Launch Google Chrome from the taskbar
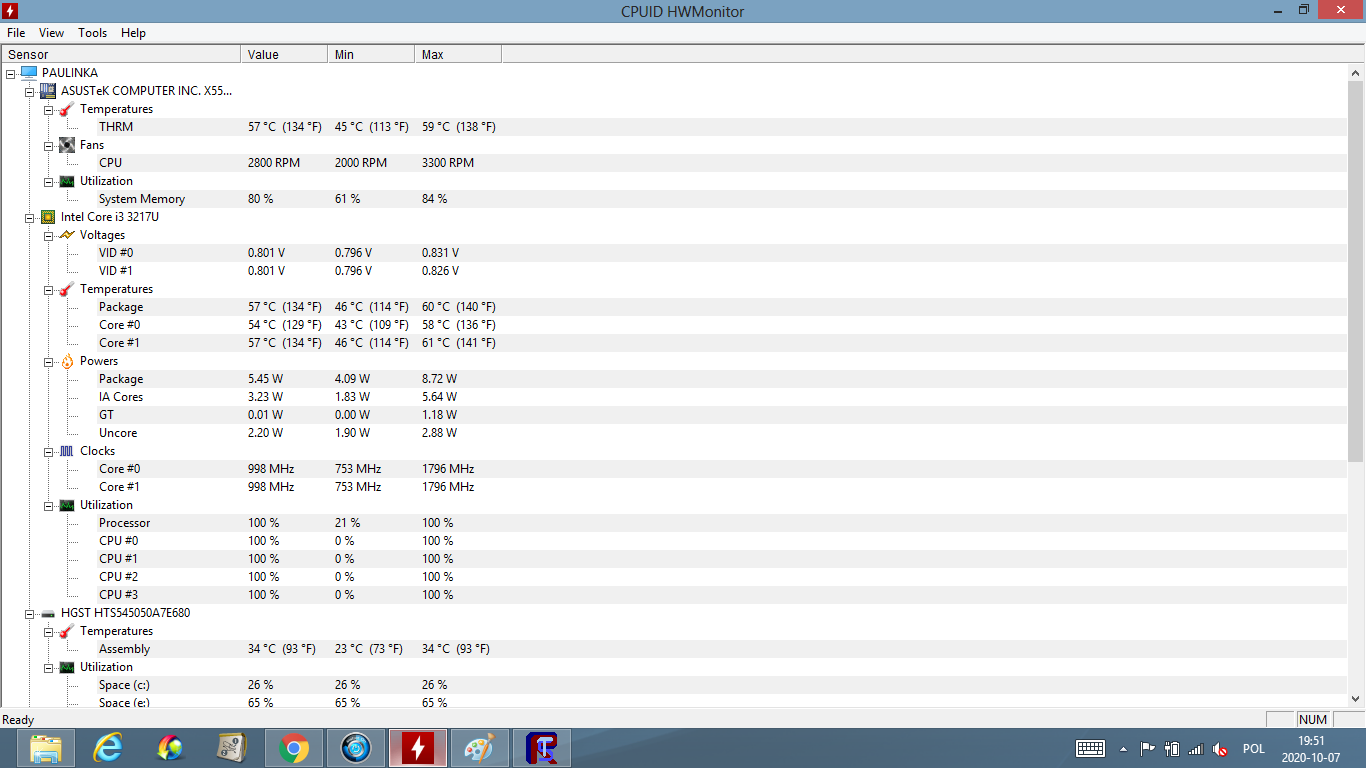This screenshot has width=1366, height=768. point(294,748)
